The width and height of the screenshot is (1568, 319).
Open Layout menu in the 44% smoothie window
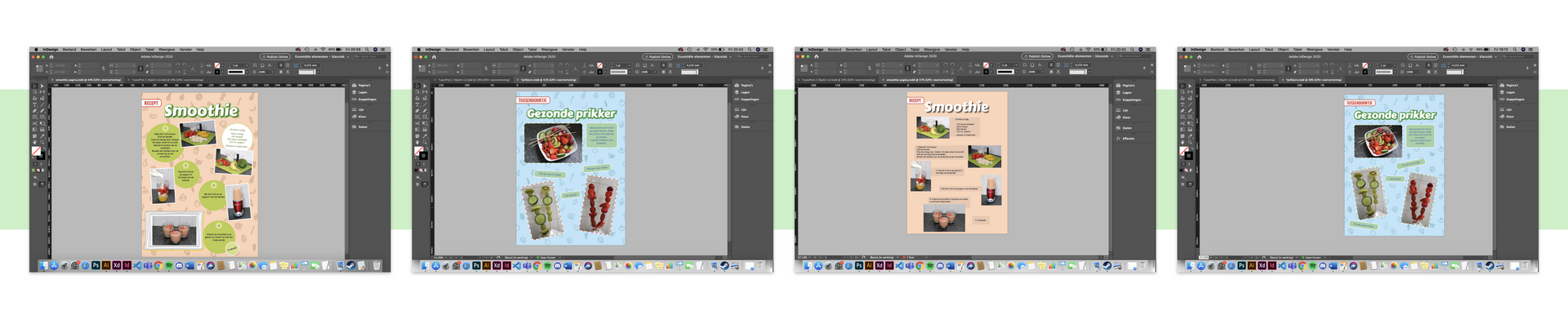(106, 49)
